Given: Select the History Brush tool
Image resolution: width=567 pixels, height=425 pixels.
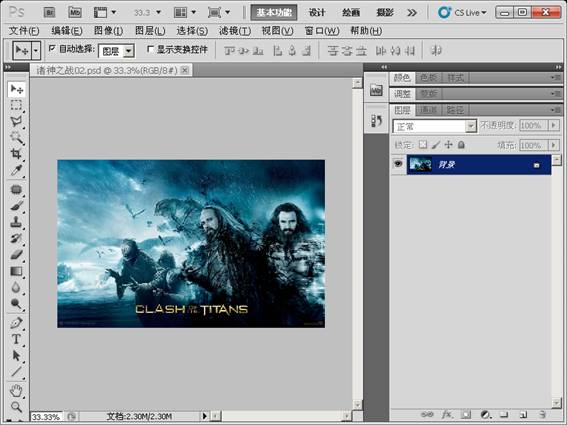Looking at the screenshot, I should pos(16,238).
